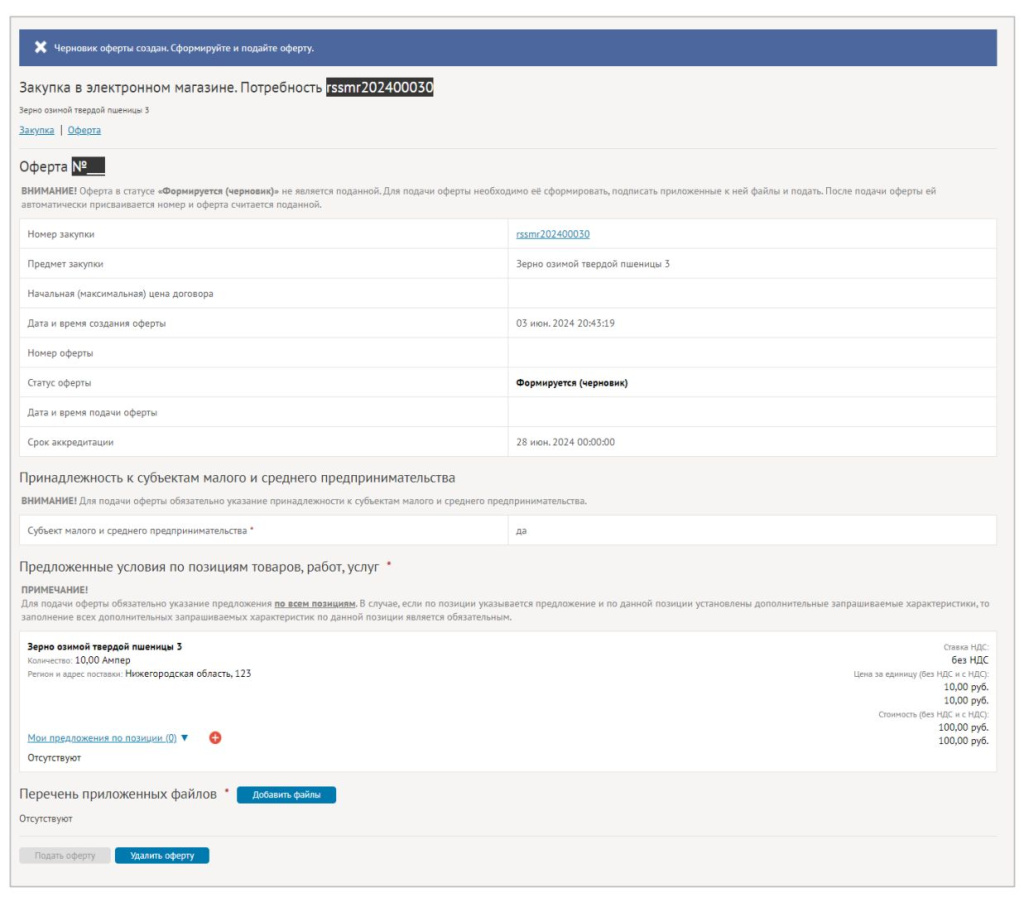Click the 'Номер закупки' row label

61,234
